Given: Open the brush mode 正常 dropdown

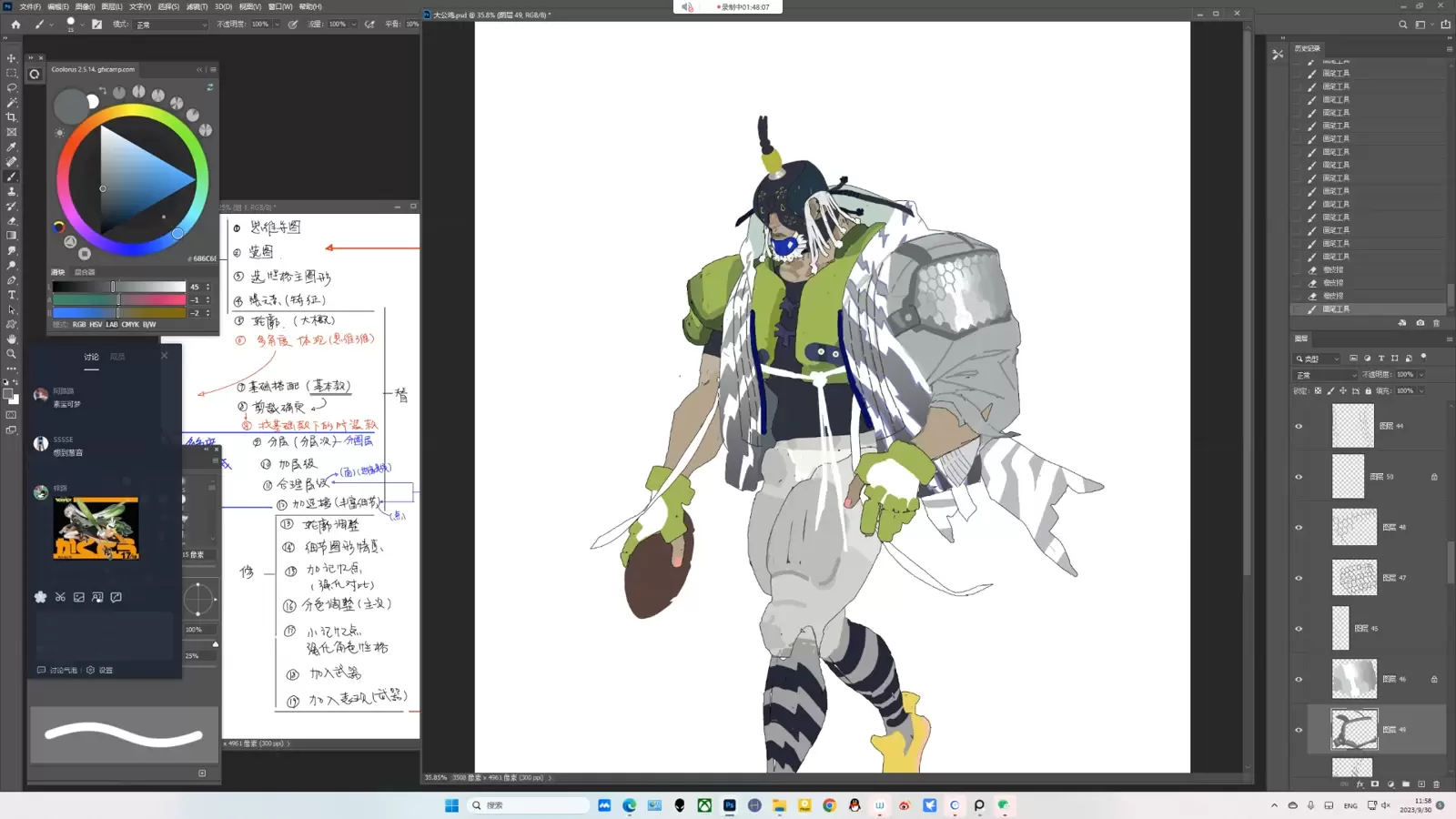Looking at the screenshot, I should coord(171,25).
